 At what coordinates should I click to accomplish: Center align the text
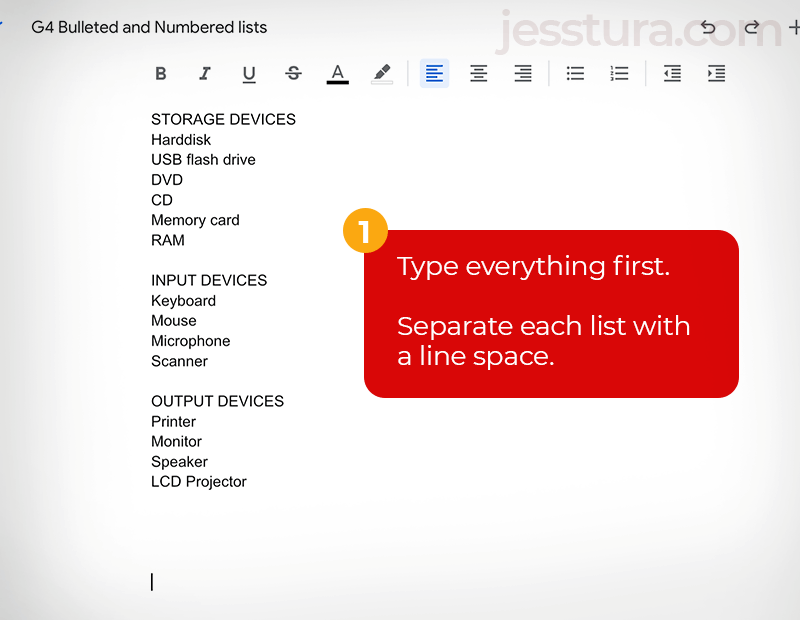point(479,73)
